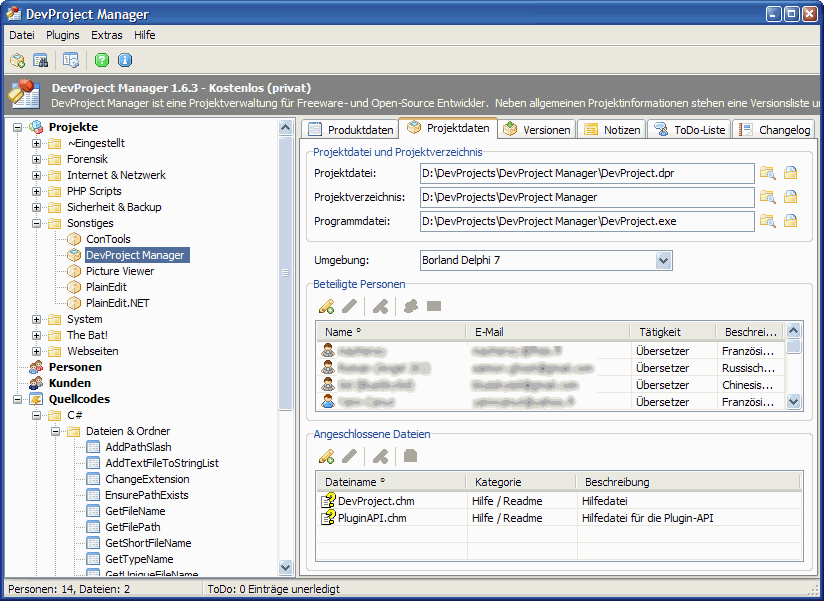
Task: Sort persons by Tätigkeit column header
Action: coord(673,332)
